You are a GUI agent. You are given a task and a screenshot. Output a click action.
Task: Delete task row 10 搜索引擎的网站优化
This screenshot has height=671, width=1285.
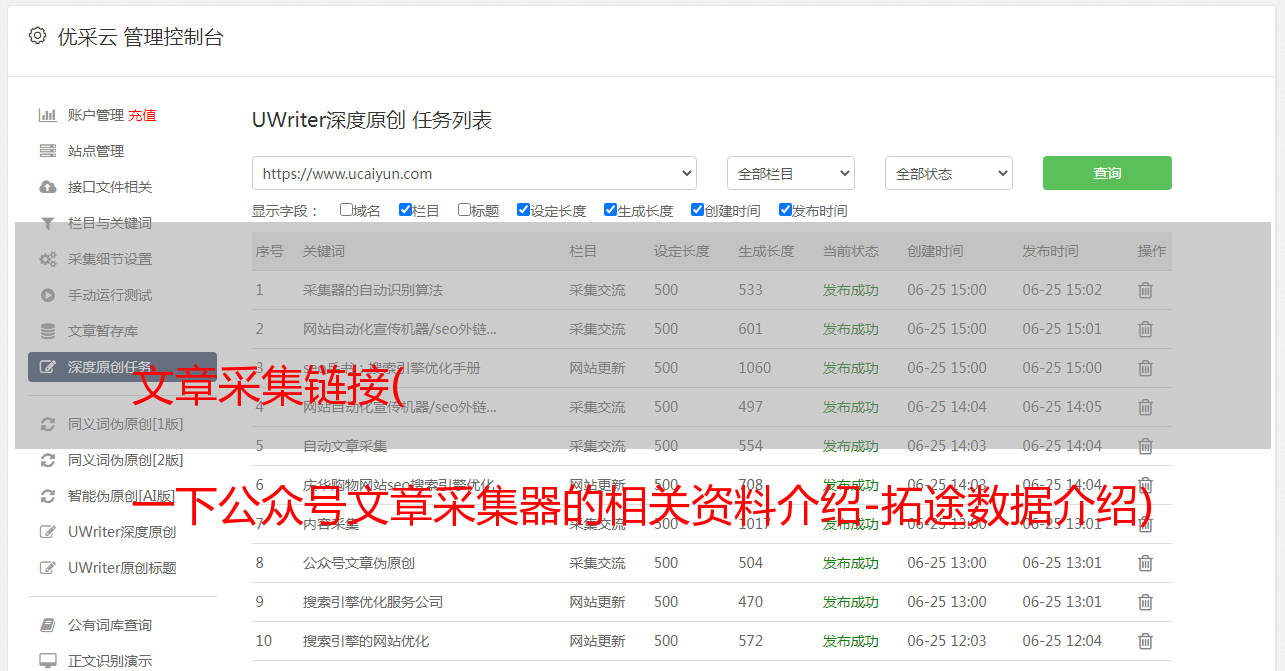(1145, 641)
